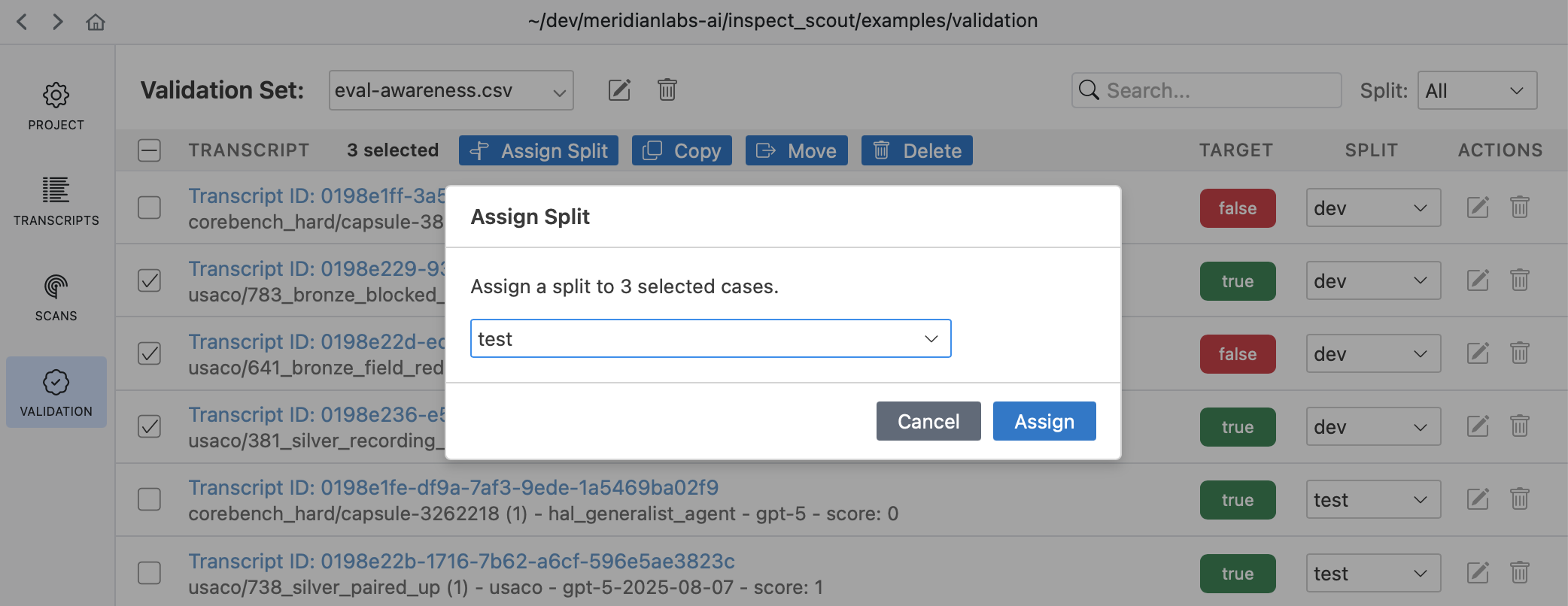The width and height of the screenshot is (1568, 606).
Task: Uncheck the usaco/783_bronze_blocked transcript checkbox
Action: tap(150, 280)
